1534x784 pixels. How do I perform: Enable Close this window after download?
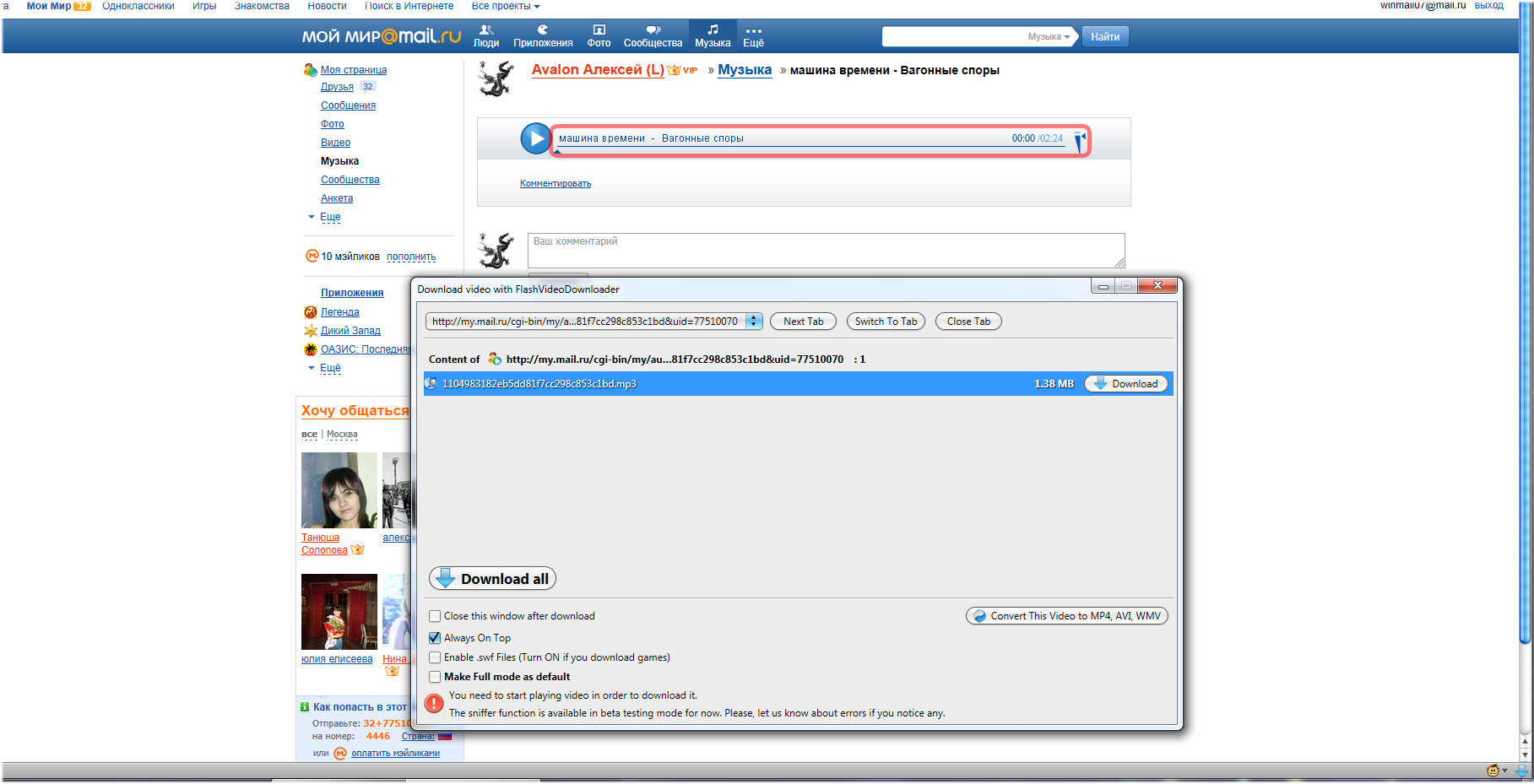435,616
